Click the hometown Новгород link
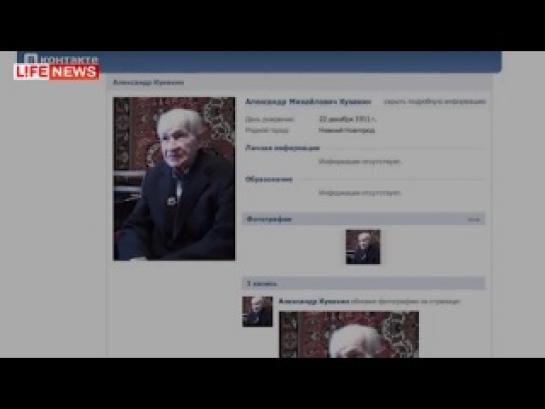 [x=347, y=130]
